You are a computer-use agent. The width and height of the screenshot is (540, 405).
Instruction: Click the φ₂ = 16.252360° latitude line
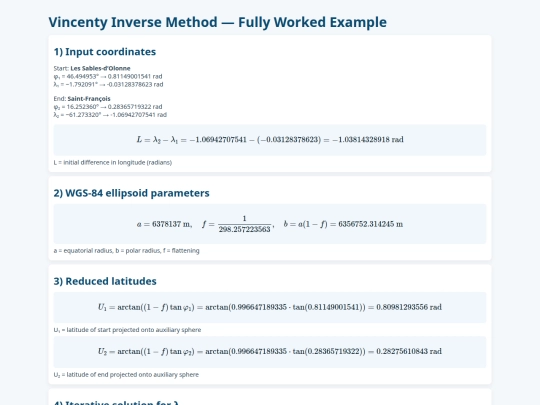[x=108, y=106]
